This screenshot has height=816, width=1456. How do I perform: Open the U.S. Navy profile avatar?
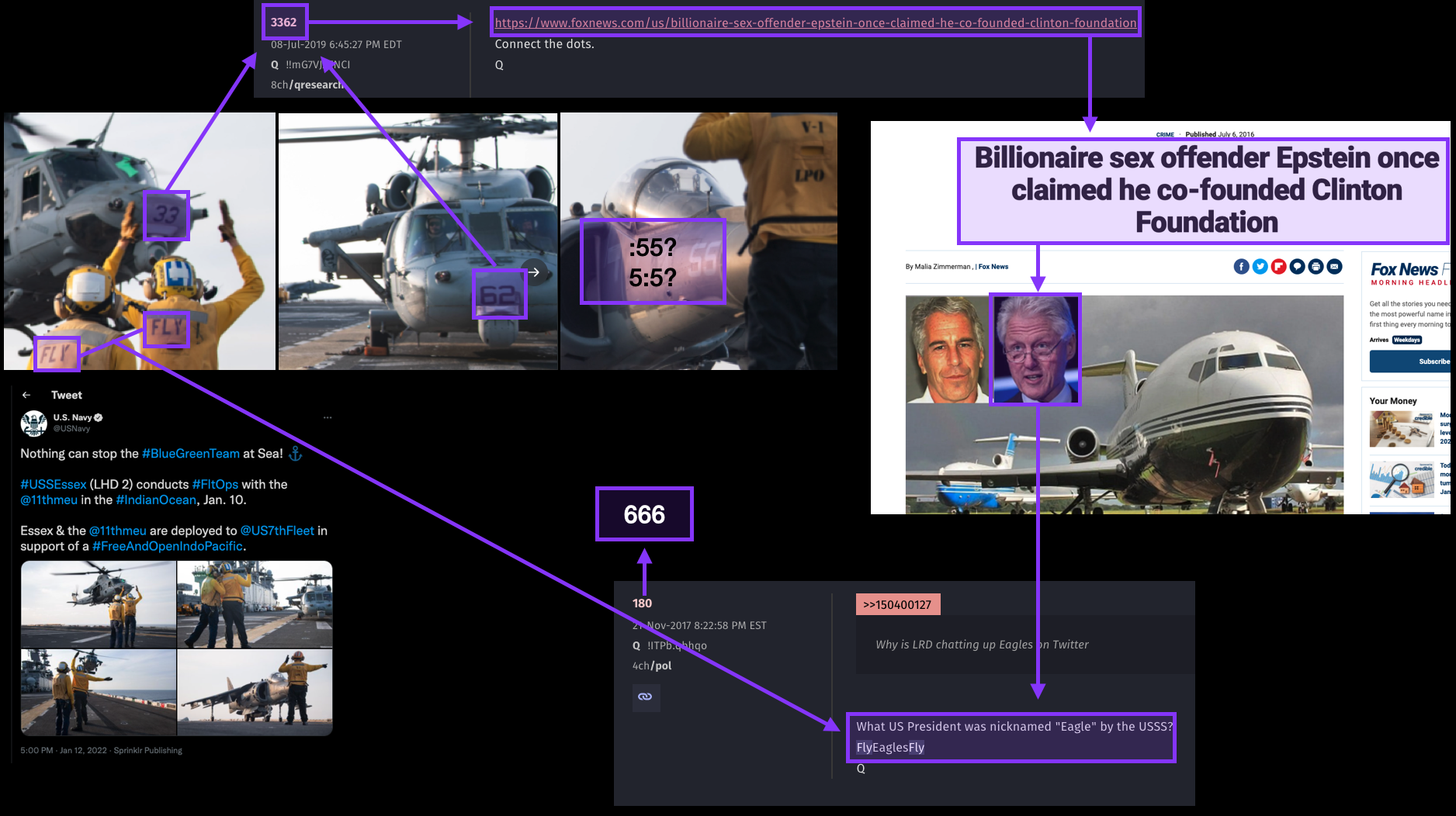click(33, 424)
